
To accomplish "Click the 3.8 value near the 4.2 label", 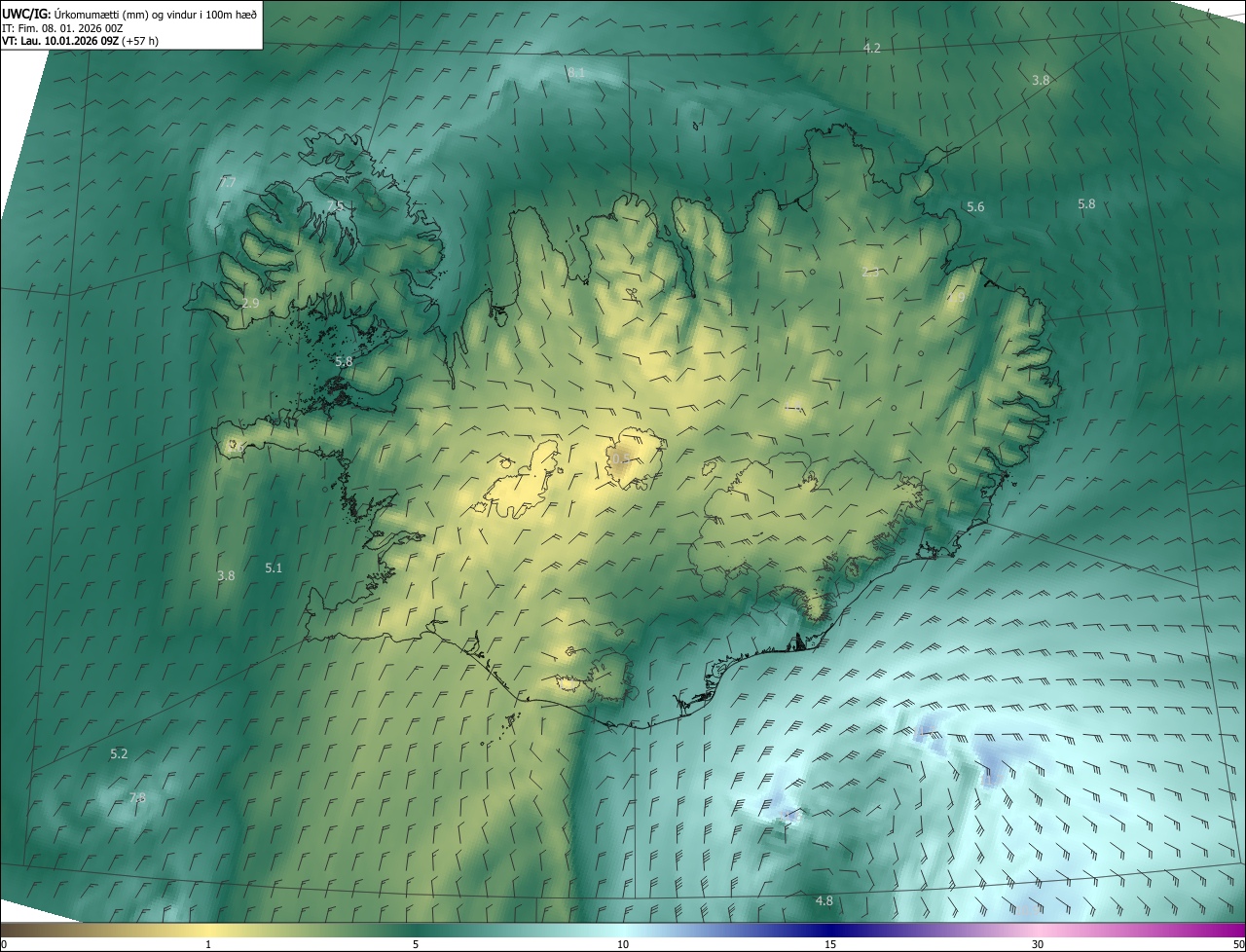I will point(1041,80).
